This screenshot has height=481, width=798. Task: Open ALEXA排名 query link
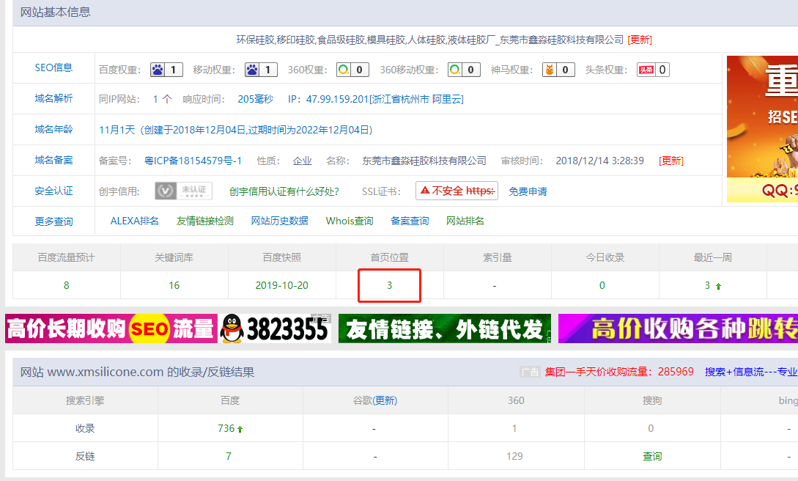click(134, 221)
